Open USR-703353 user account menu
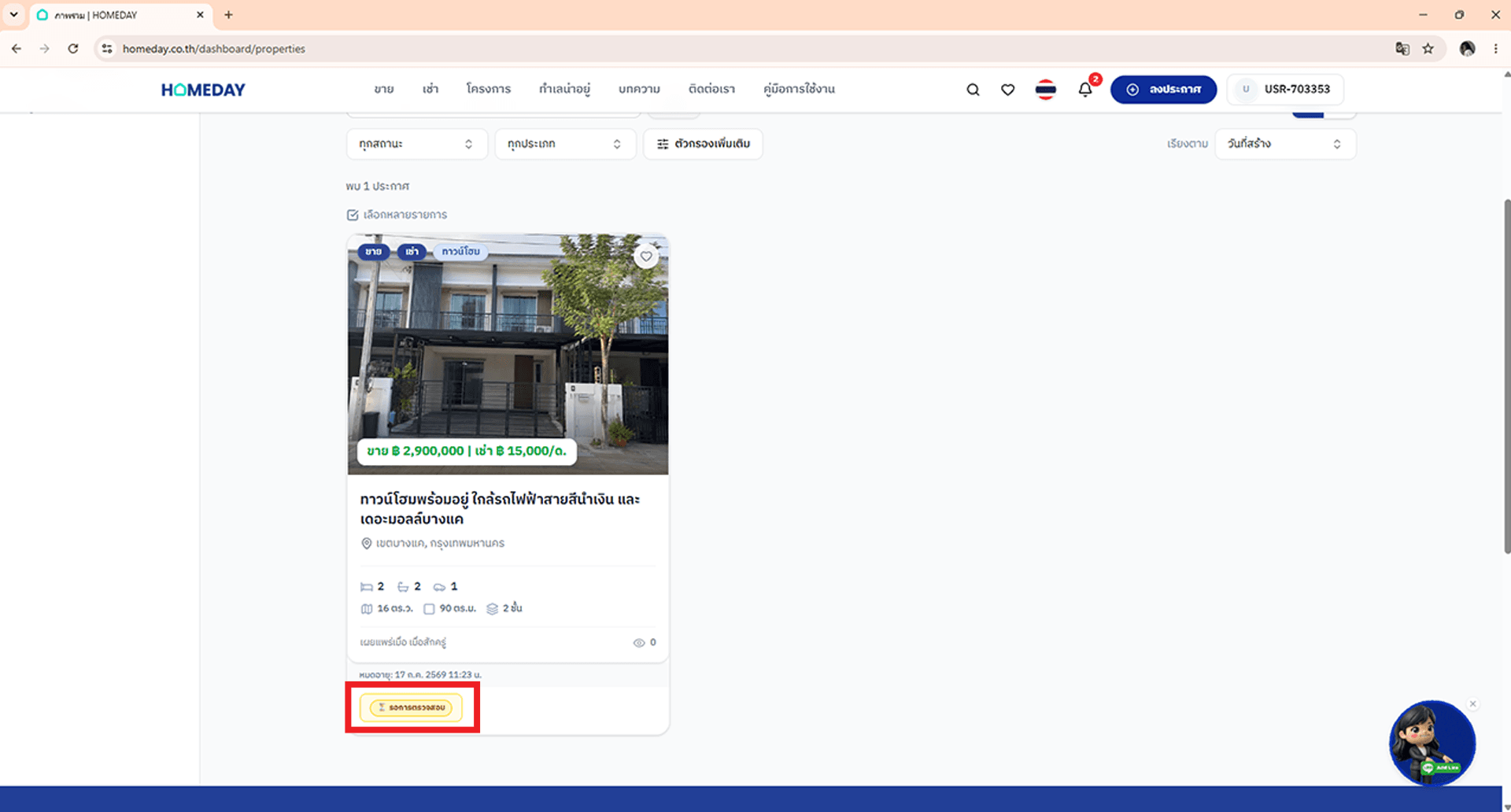The image size is (1511, 812). pos(1285,90)
